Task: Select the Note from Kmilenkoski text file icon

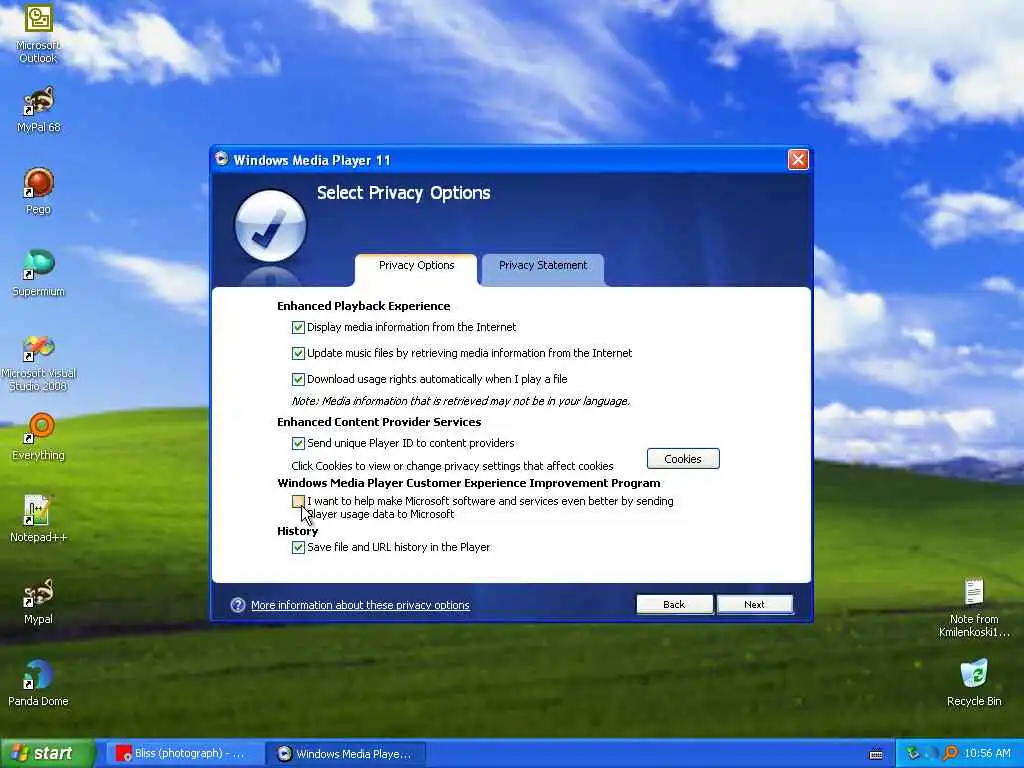Action: 974,608
